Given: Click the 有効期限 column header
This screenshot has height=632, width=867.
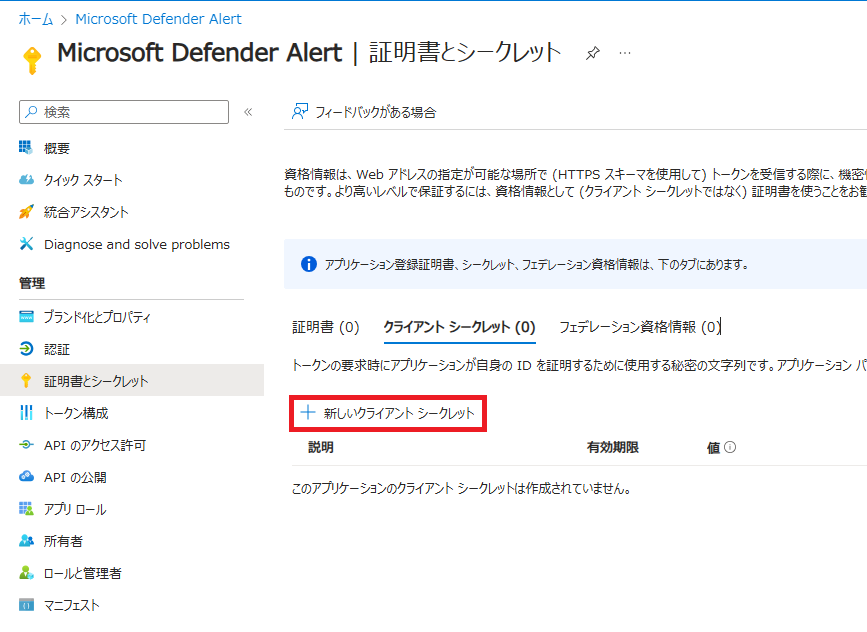Looking at the screenshot, I should (x=613, y=447).
